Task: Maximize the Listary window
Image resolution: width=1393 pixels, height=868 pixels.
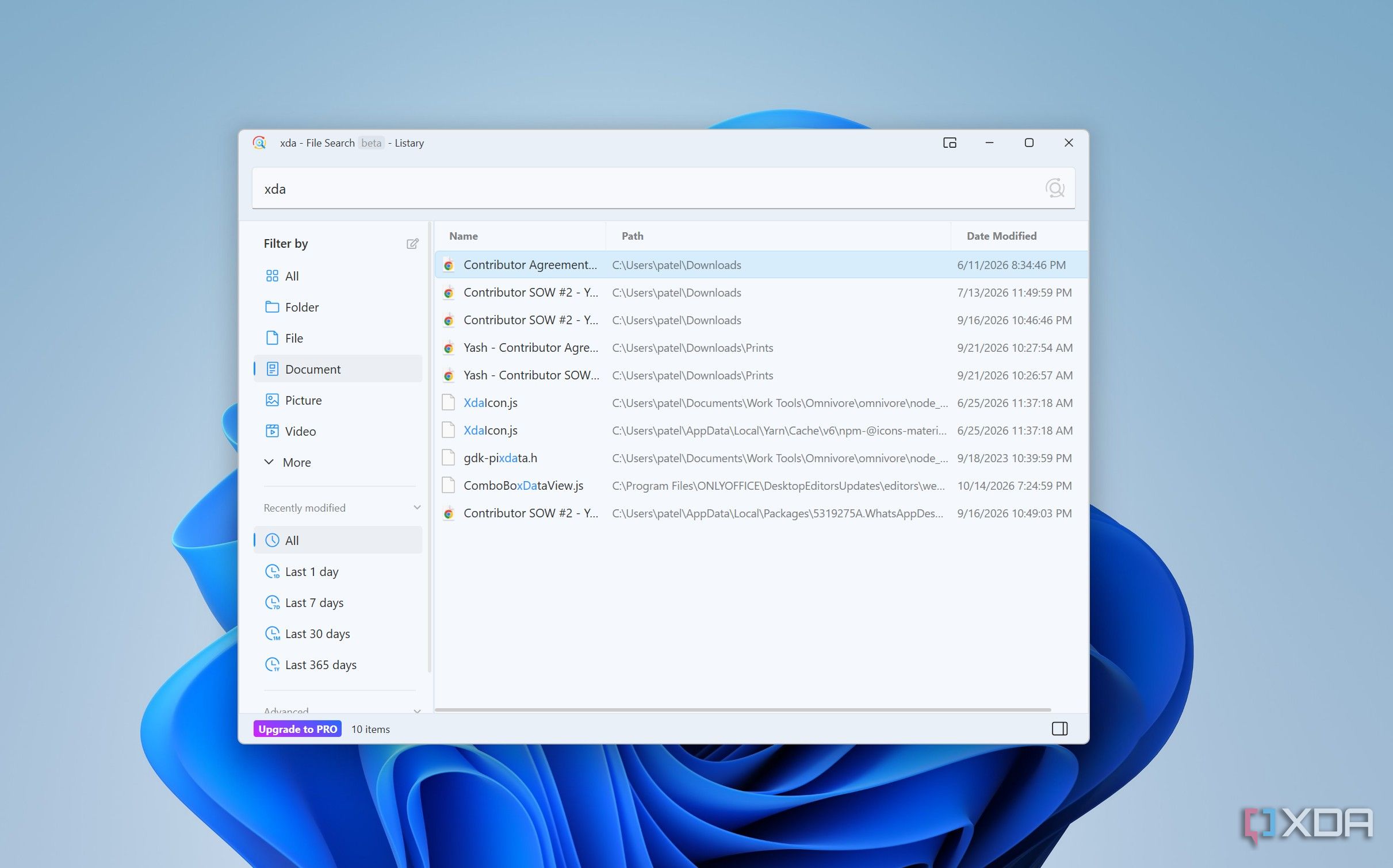Action: coord(1029,143)
